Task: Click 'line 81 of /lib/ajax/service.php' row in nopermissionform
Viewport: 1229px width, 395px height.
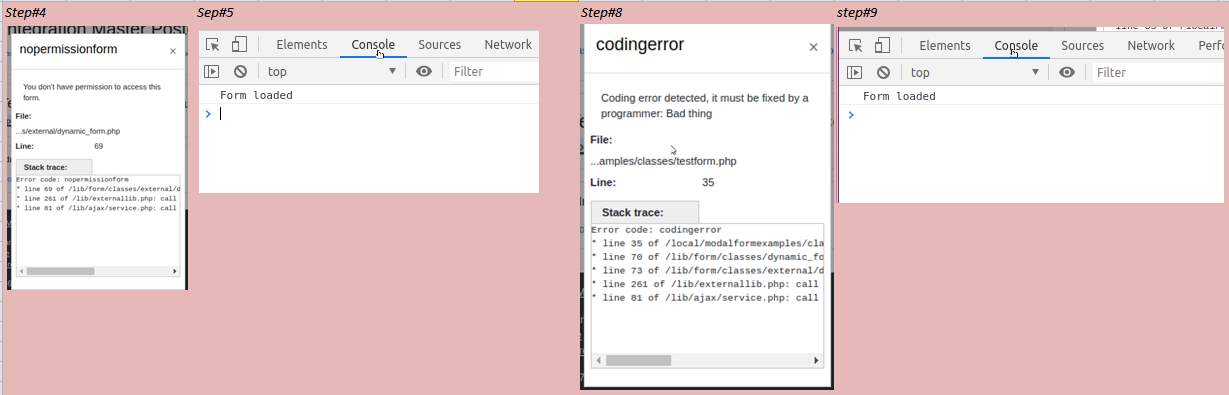Action: [96, 208]
